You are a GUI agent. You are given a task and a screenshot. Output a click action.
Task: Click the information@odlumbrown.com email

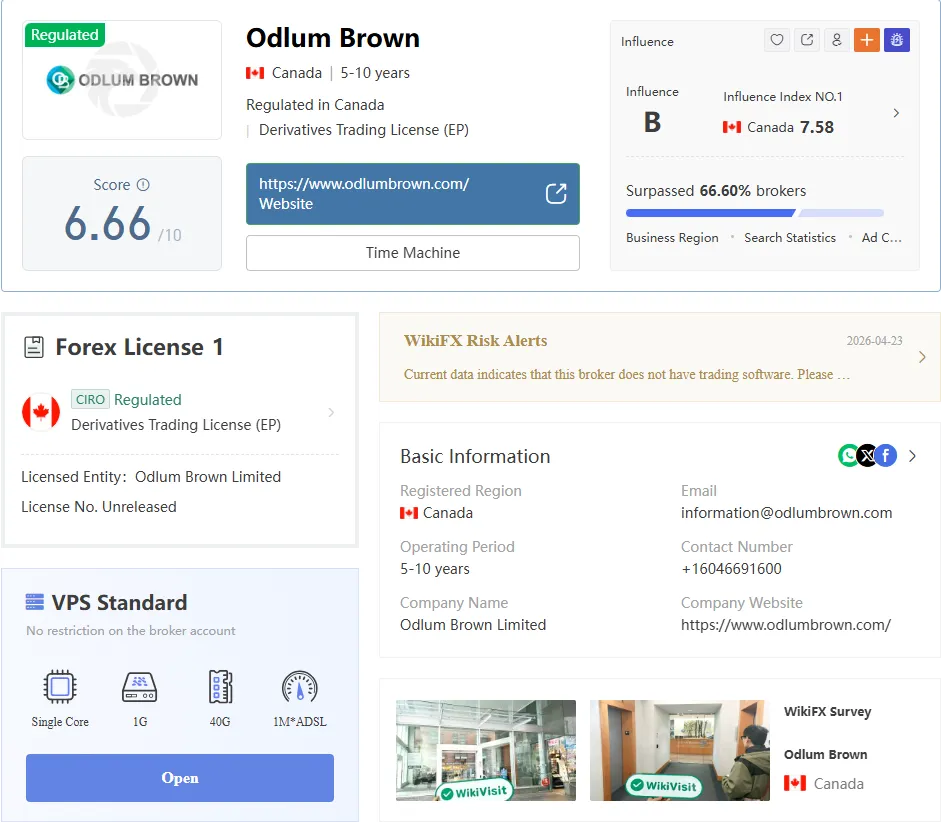coord(786,513)
